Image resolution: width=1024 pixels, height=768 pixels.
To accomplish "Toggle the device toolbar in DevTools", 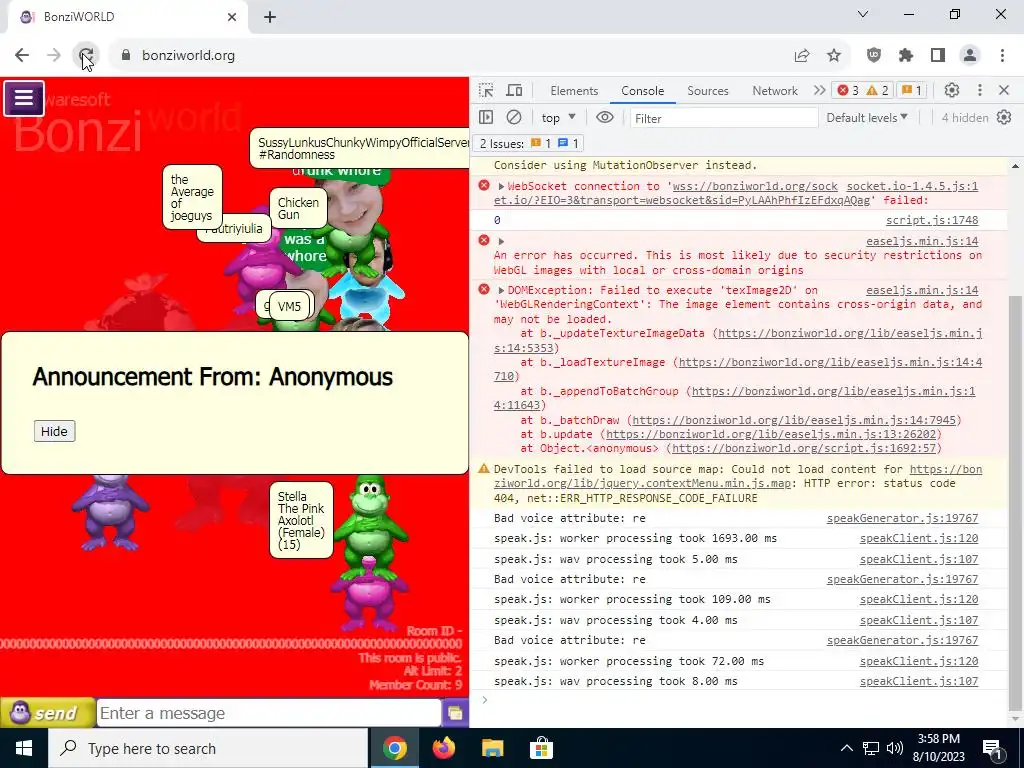I will (515, 90).
